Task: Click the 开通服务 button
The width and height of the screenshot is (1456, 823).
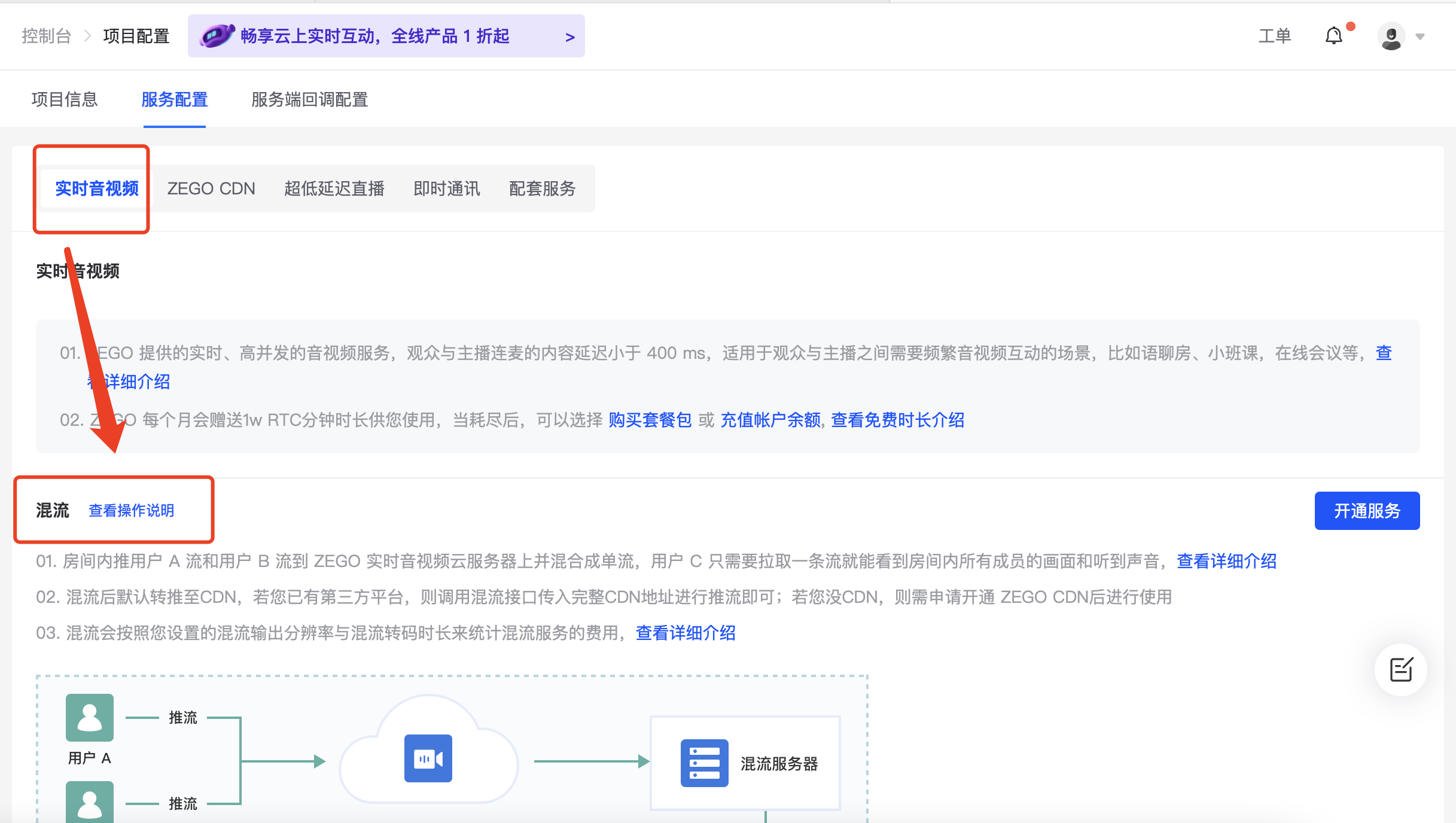Action: click(x=1367, y=510)
